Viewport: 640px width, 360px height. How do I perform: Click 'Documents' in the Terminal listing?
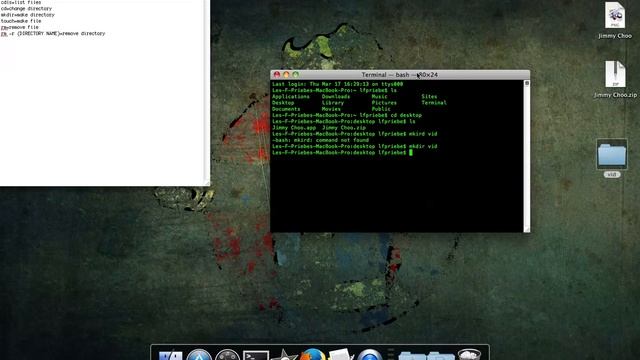[286, 109]
